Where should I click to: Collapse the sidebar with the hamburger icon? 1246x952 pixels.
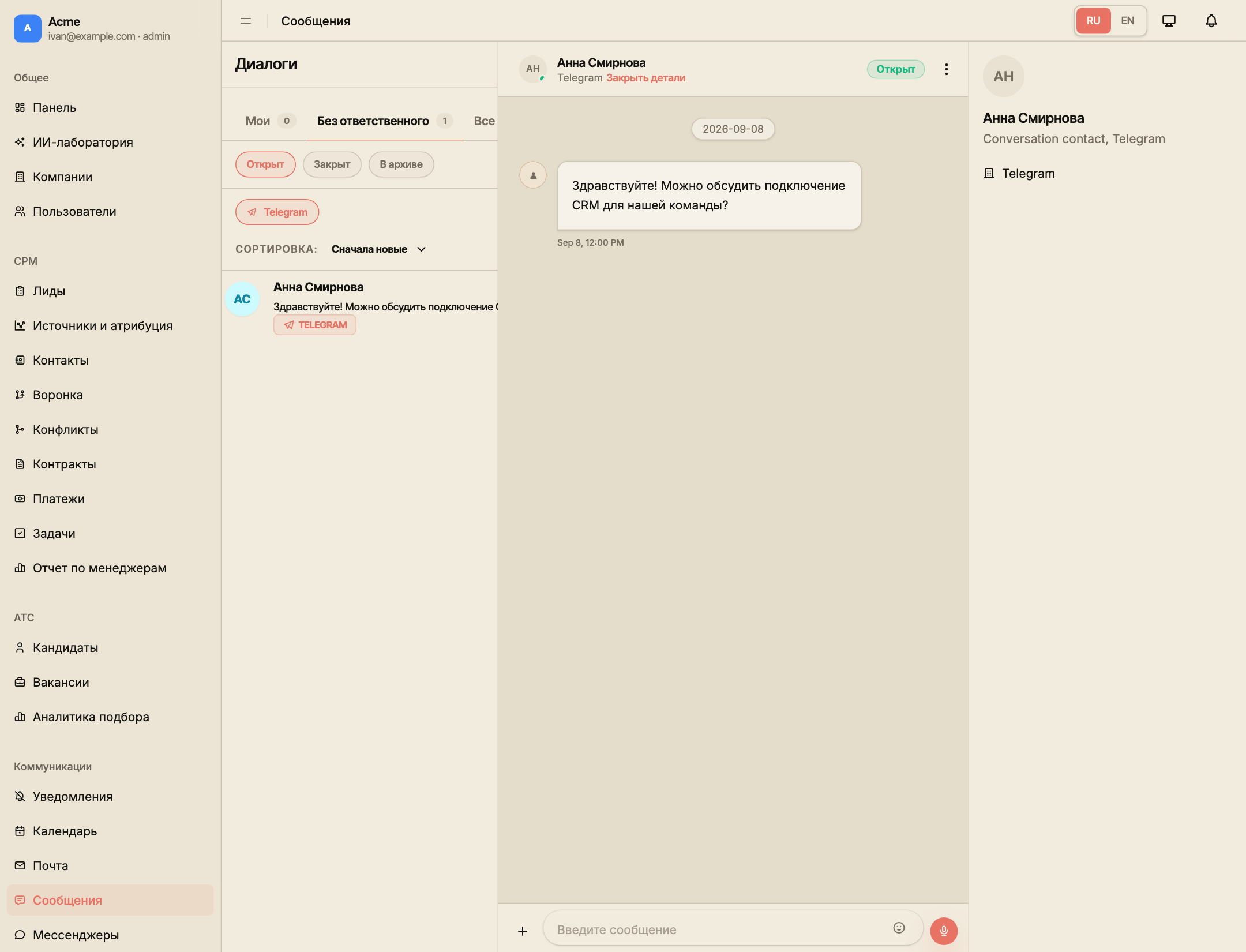246,21
